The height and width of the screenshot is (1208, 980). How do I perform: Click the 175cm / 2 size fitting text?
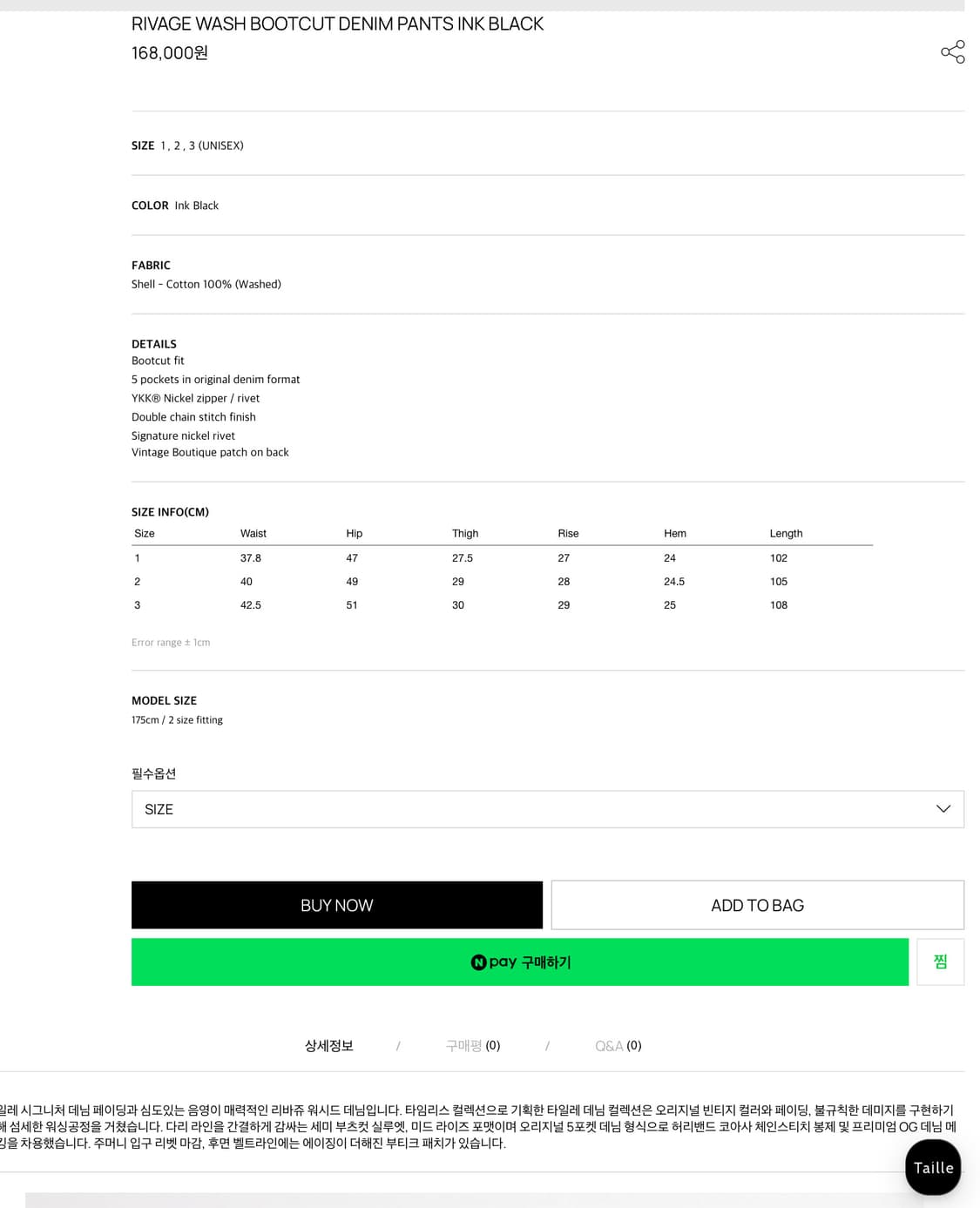[177, 720]
